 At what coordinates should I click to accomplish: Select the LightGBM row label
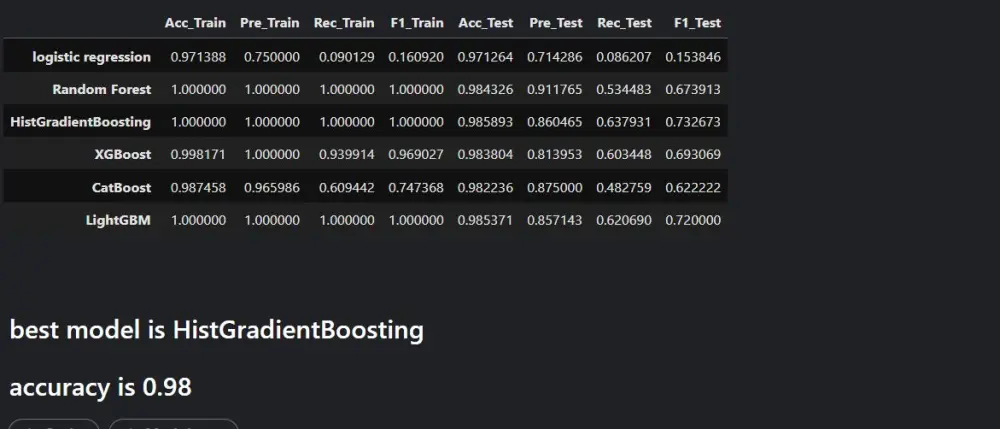(118, 221)
